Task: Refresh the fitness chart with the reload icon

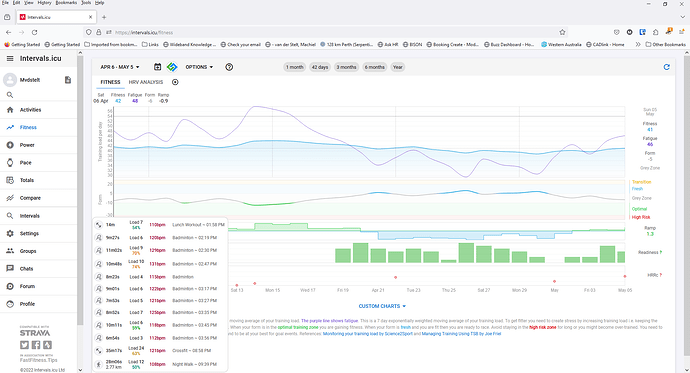Action: tap(666, 67)
